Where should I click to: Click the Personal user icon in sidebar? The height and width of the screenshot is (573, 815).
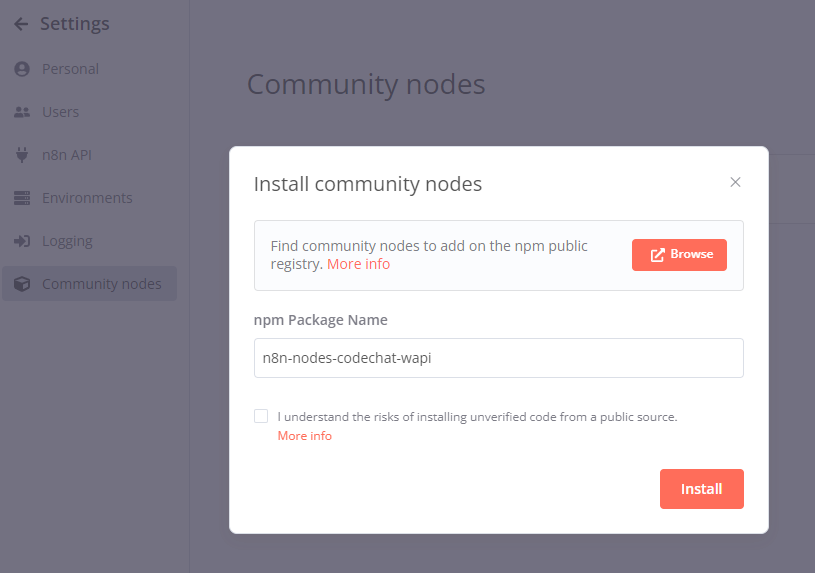click(22, 69)
